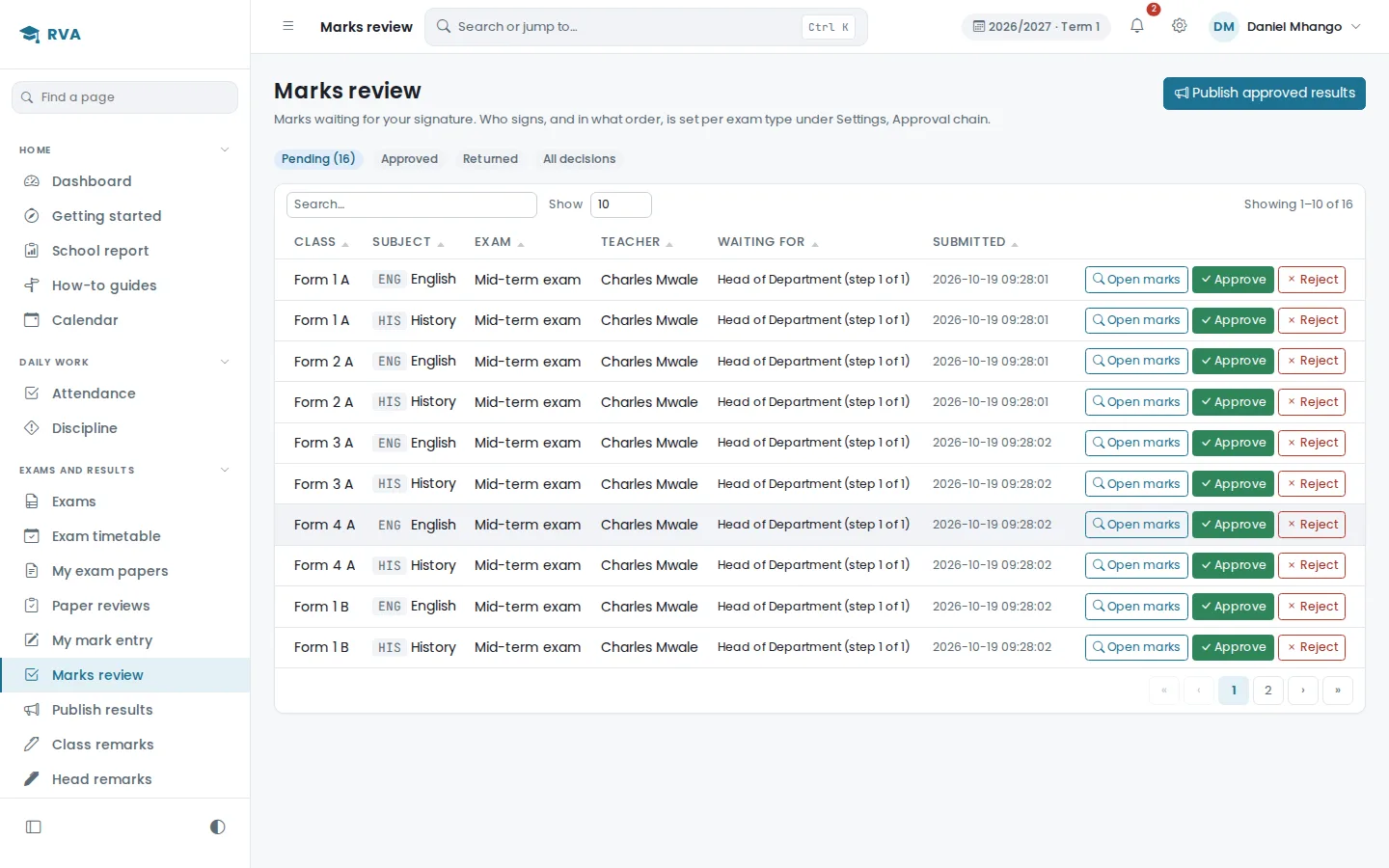1389x868 pixels.
Task: Toggle dark mode theme switch
Action: (217, 827)
